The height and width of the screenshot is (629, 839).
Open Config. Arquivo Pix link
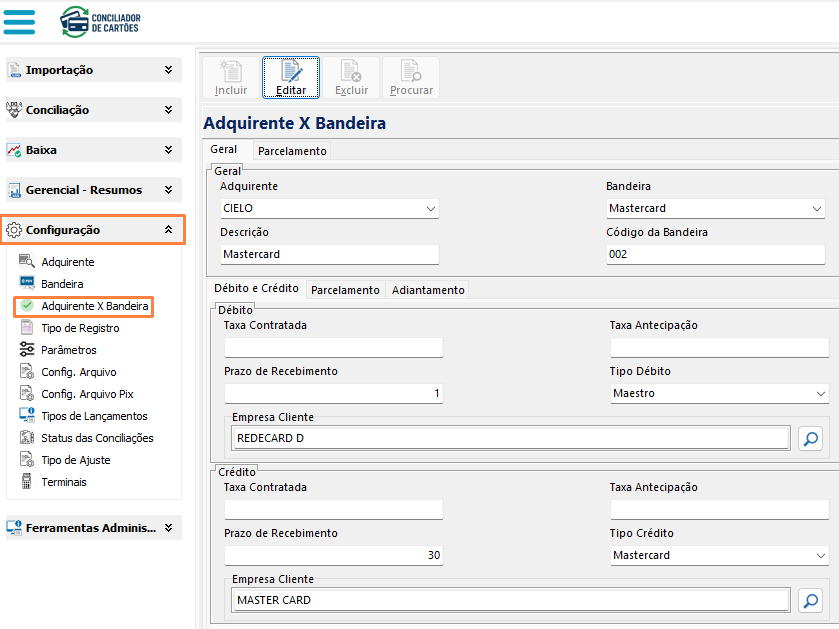[89, 394]
